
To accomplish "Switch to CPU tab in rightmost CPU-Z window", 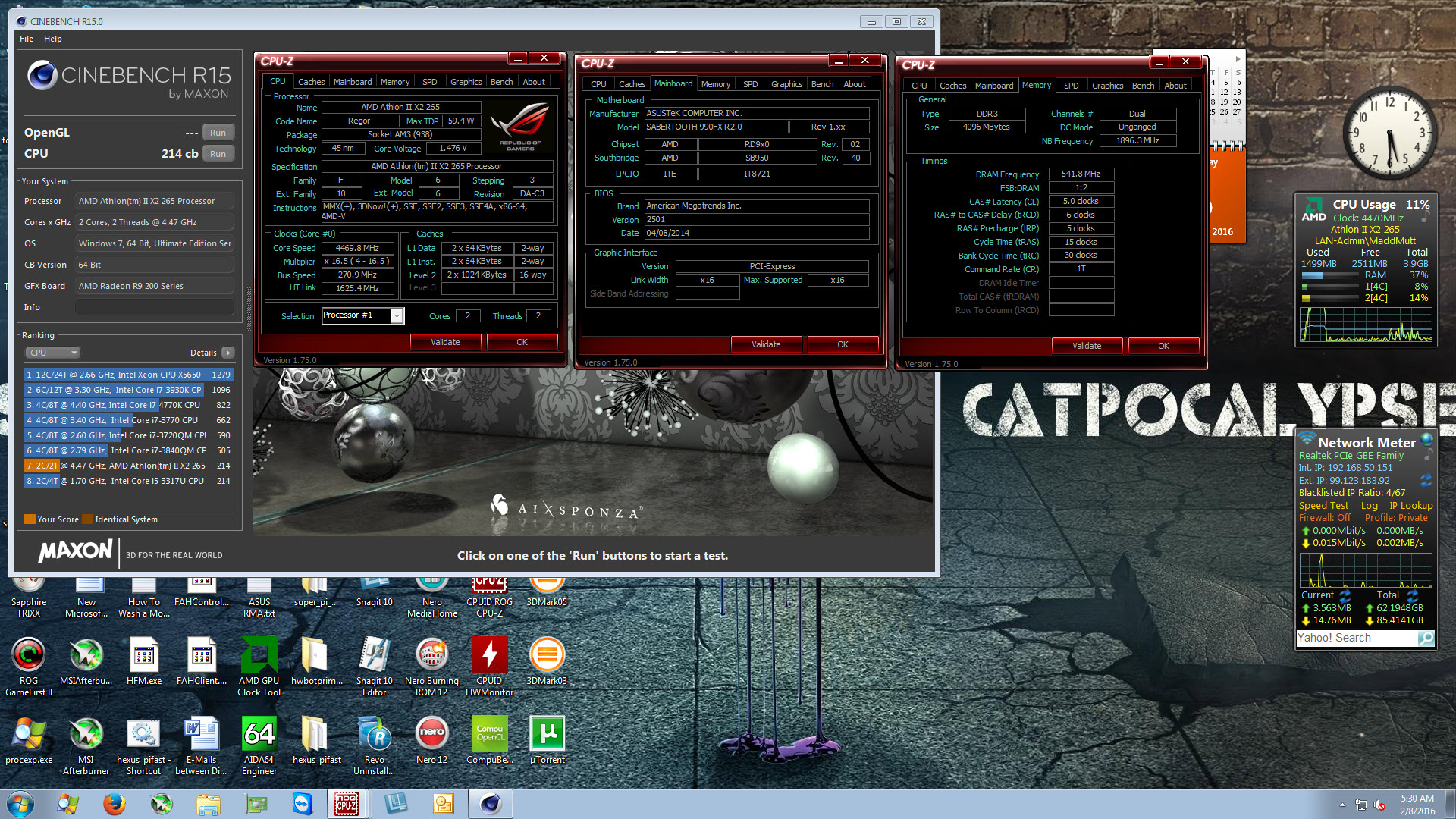I will (919, 86).
